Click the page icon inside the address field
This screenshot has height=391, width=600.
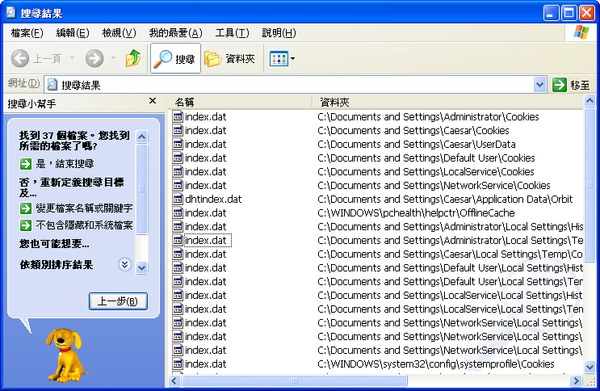pyautogui.click(x=52, y=85)
